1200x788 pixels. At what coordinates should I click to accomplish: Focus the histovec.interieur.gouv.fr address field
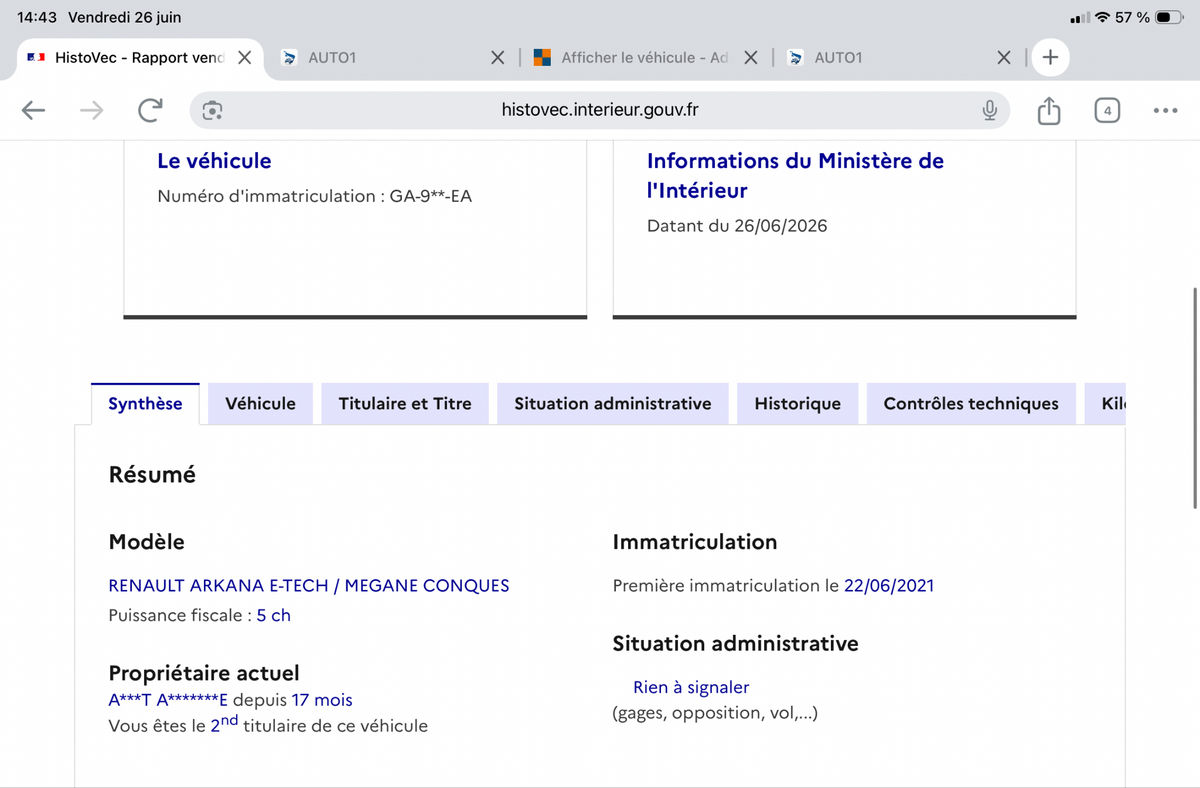(600, 110)
